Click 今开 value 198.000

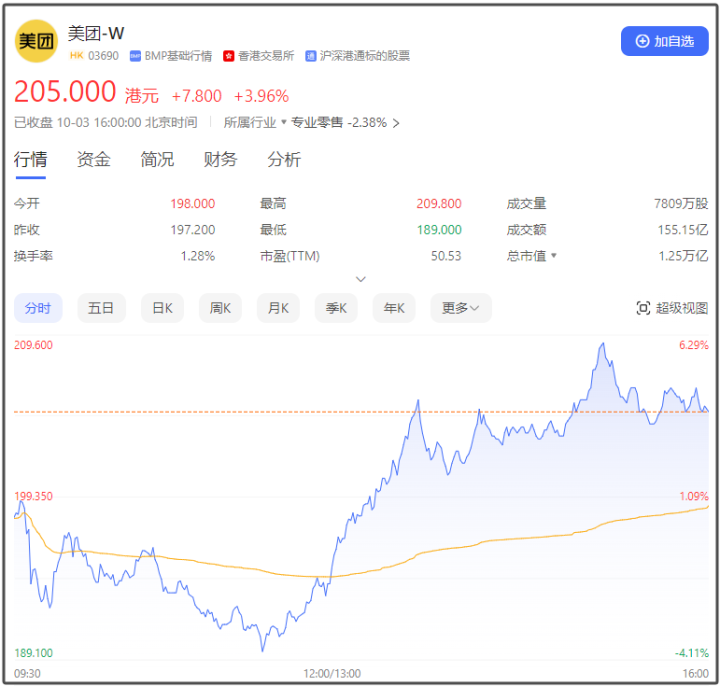[193, 203]
